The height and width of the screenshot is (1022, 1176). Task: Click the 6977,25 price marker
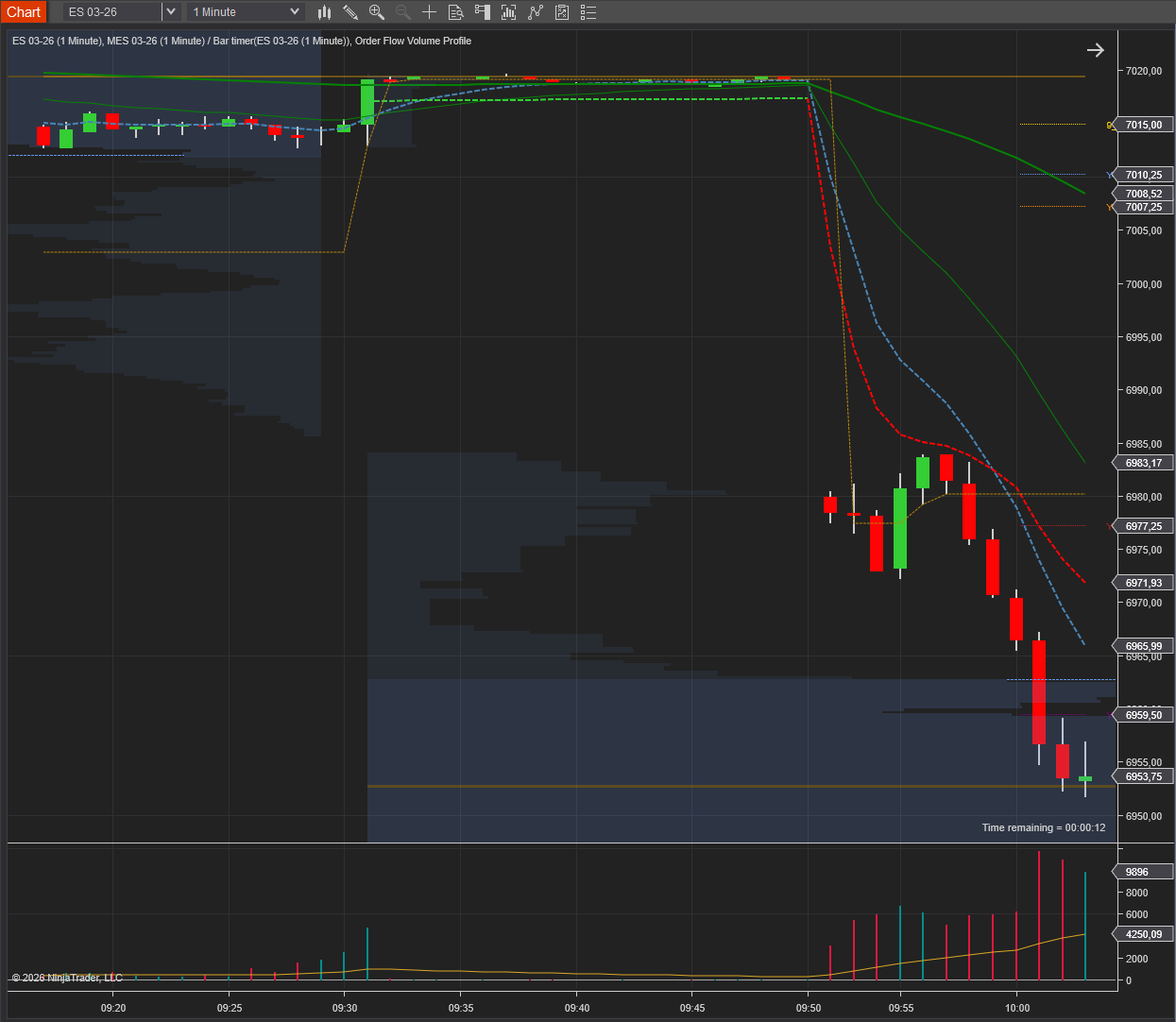tap(1144, 526)
